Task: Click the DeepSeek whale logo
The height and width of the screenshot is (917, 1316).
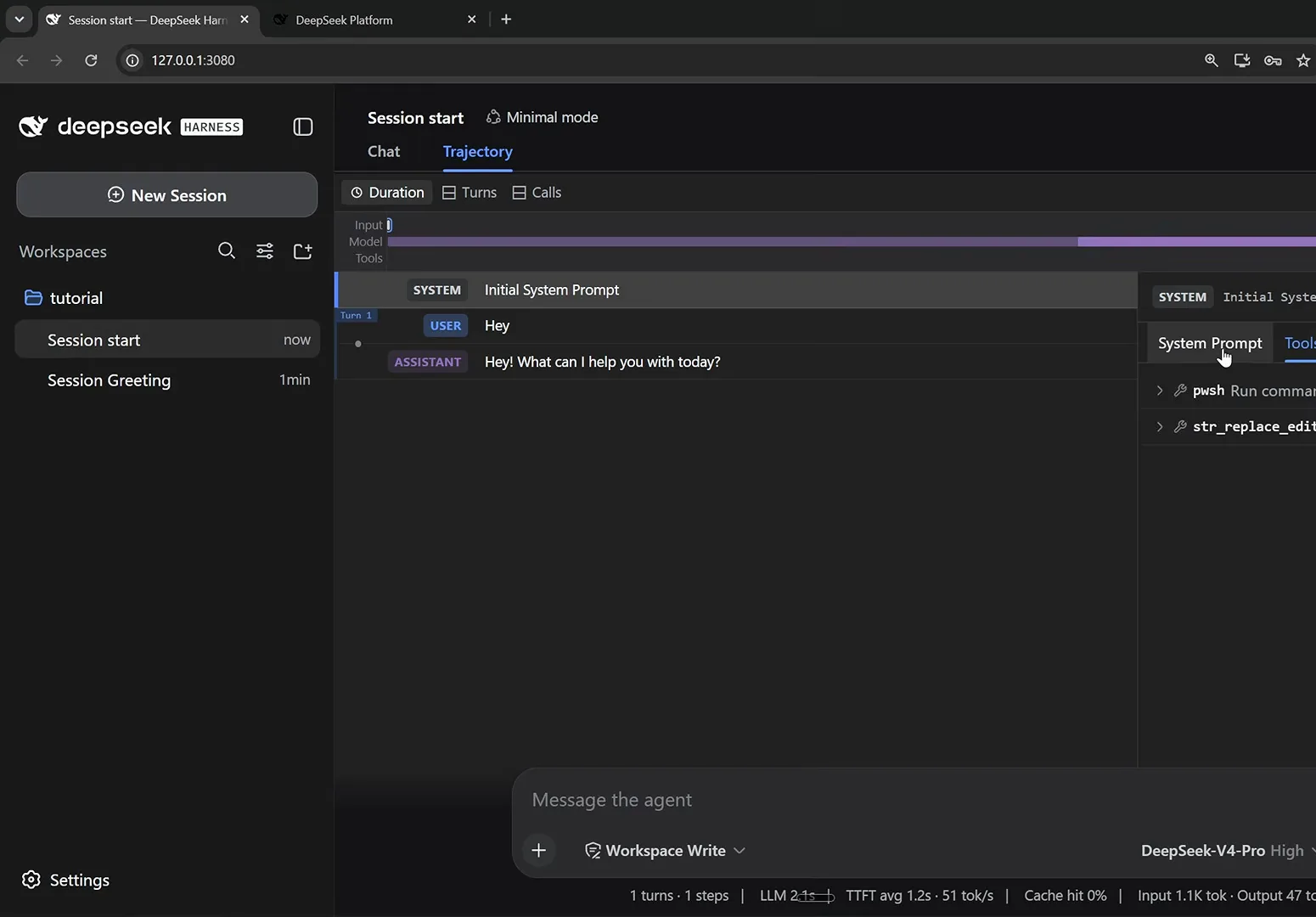Action: (x=33, y=127)
